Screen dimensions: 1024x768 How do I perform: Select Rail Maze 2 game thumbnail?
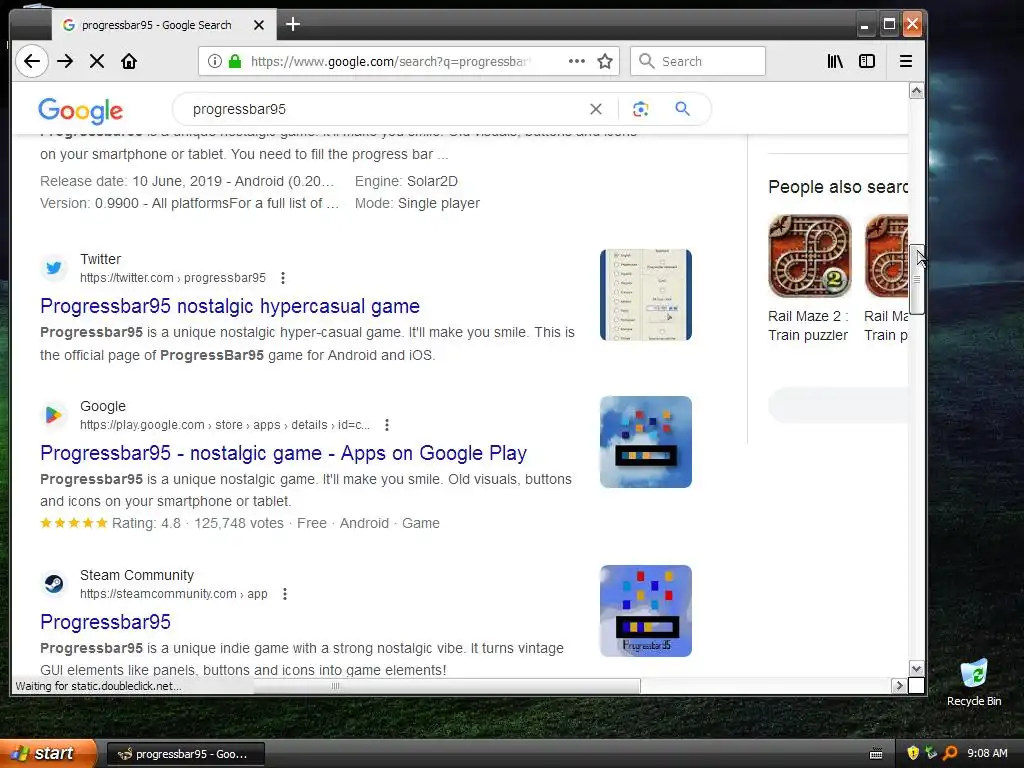pos(810,256)
